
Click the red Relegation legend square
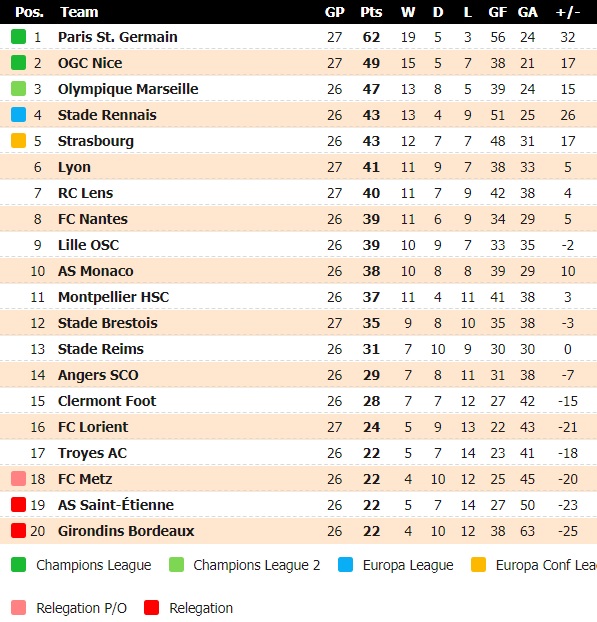tap(152, 607)
